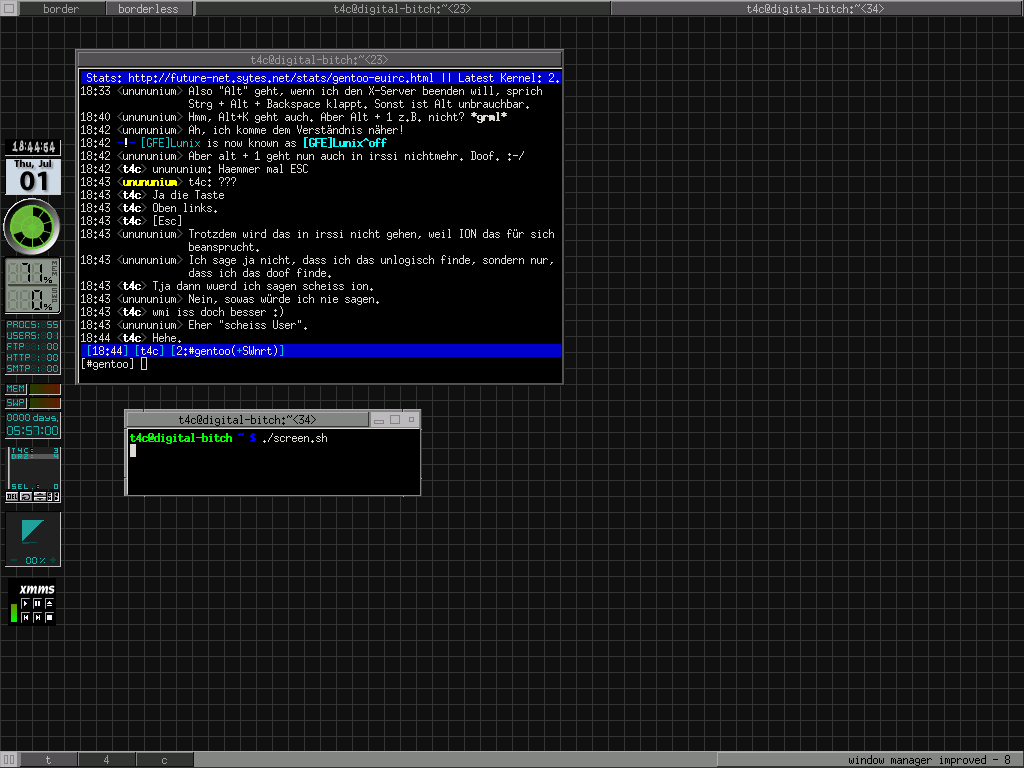Minimize the <34> terminal window
The image size is (1024, 768).
(379, 419)
